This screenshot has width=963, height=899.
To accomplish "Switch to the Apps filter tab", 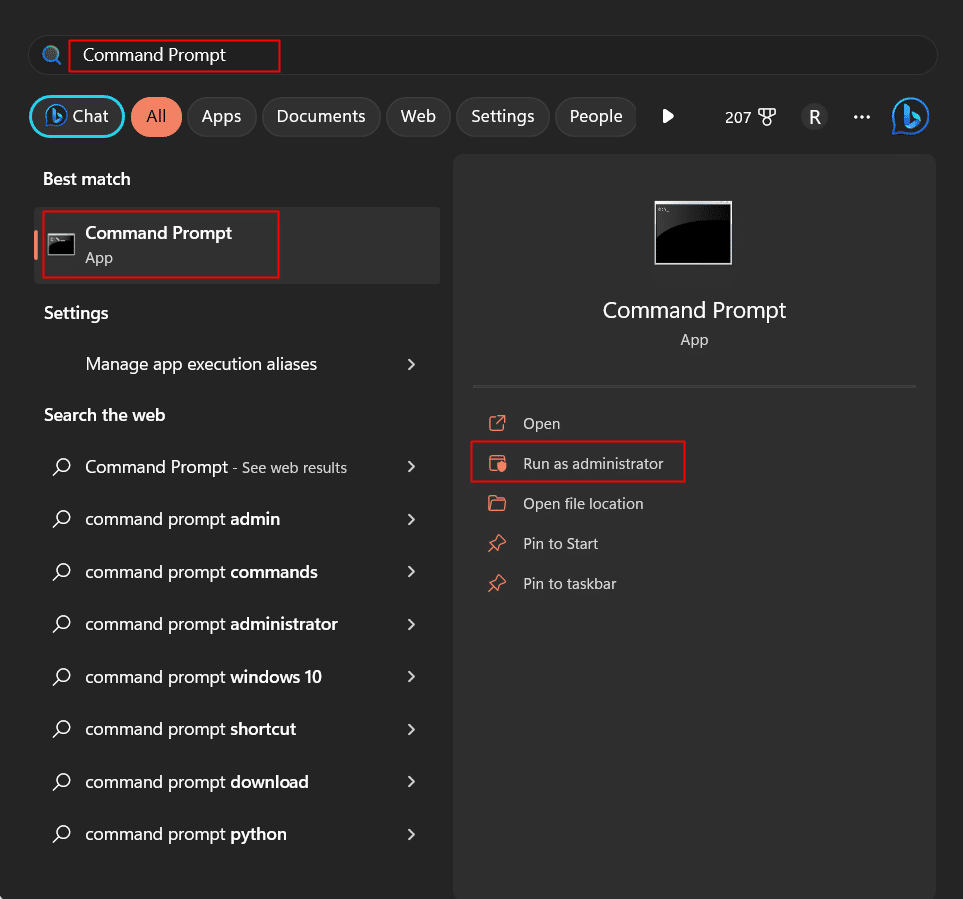I will click(x=221, y=116).
